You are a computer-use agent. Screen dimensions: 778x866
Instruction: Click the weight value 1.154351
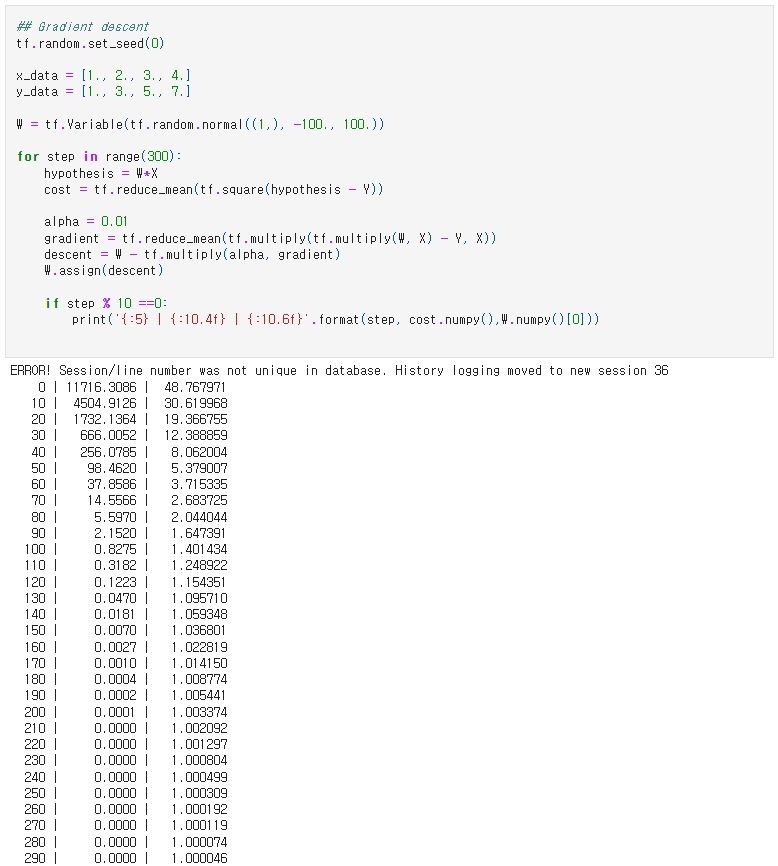(199, 582)
